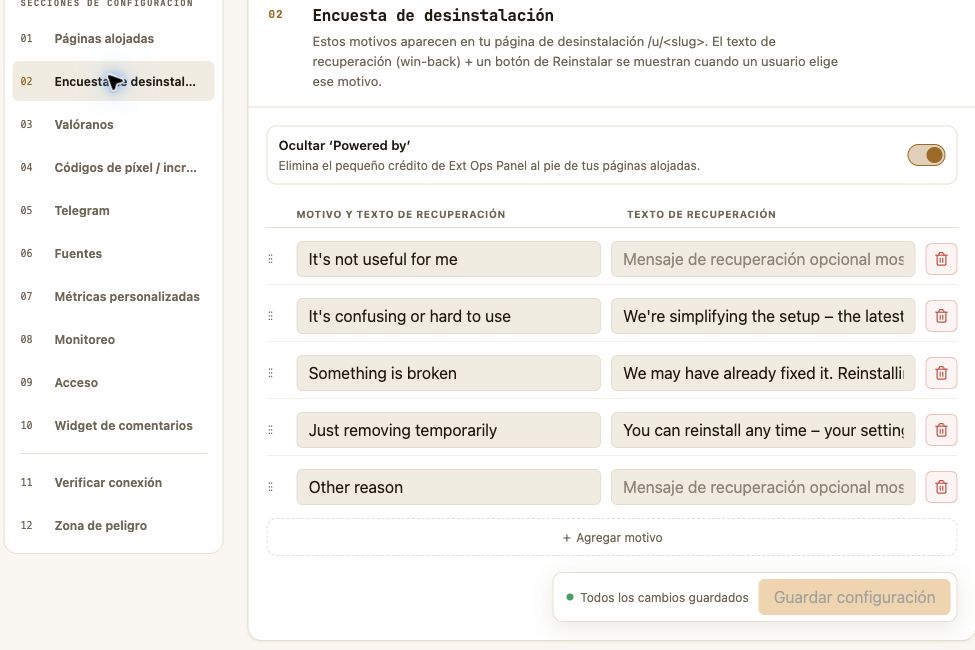Click empty recovery message field for "Other reason"
The height and width of the screenshot is (650, 975).
click(763, 487)
